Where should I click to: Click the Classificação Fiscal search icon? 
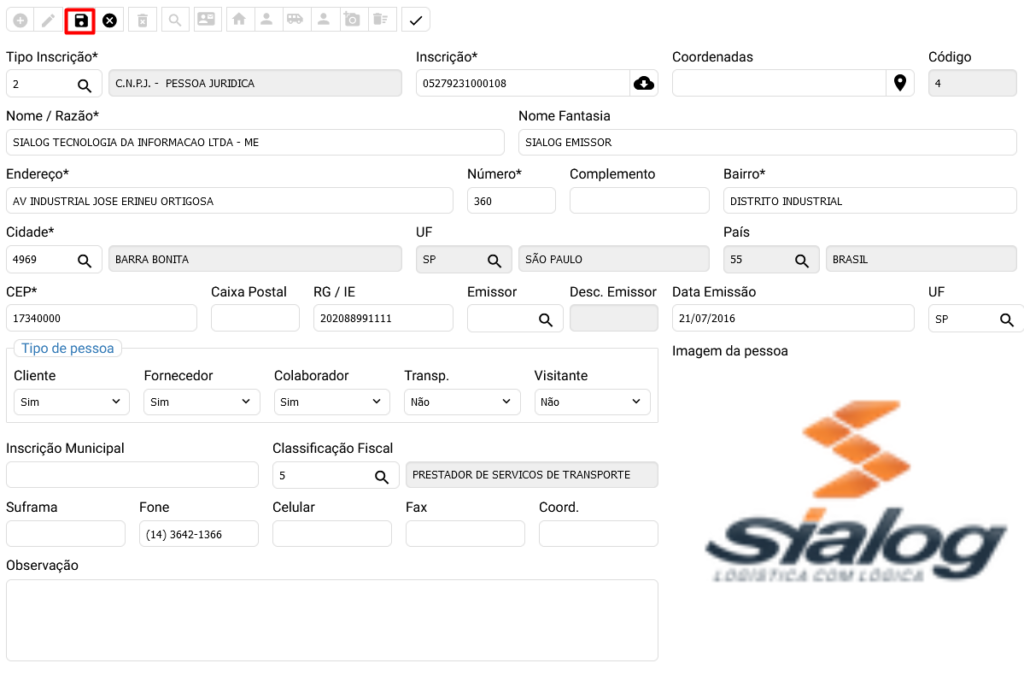[381, 476]
